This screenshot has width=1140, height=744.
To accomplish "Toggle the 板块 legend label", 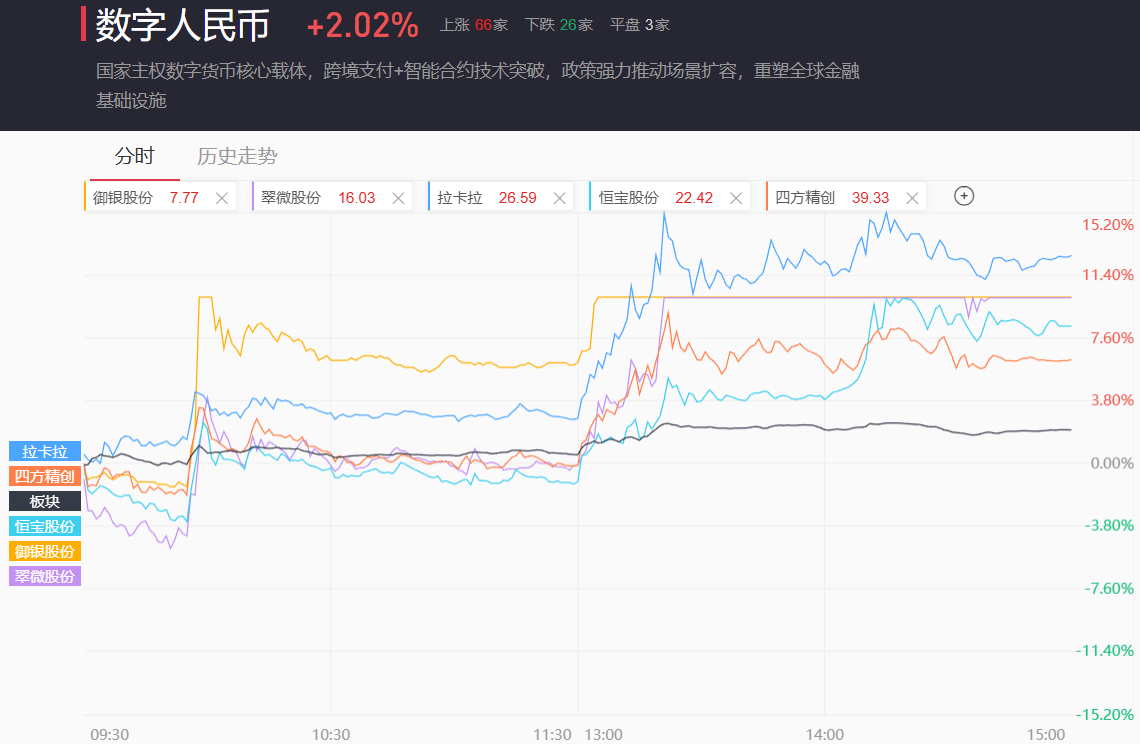I will [45, 501].
